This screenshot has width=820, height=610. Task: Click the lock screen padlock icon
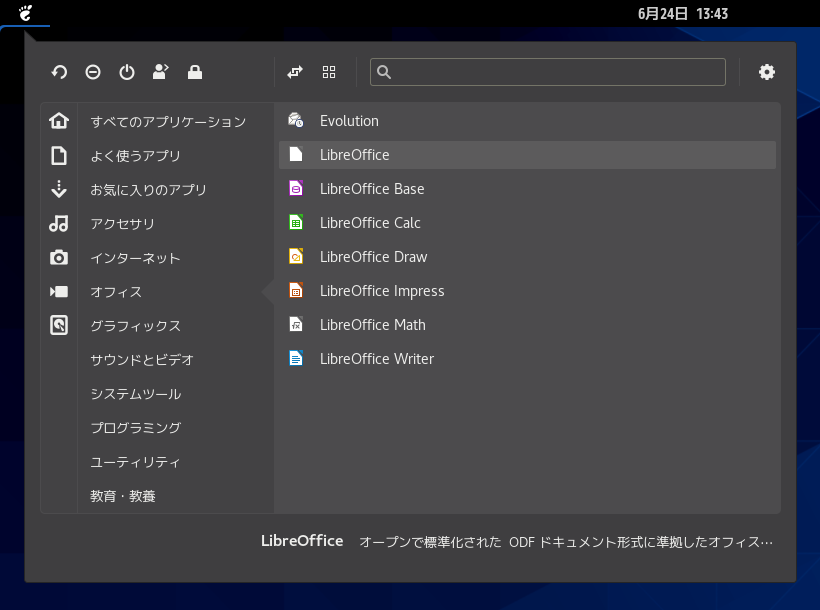tap(195, 72)
